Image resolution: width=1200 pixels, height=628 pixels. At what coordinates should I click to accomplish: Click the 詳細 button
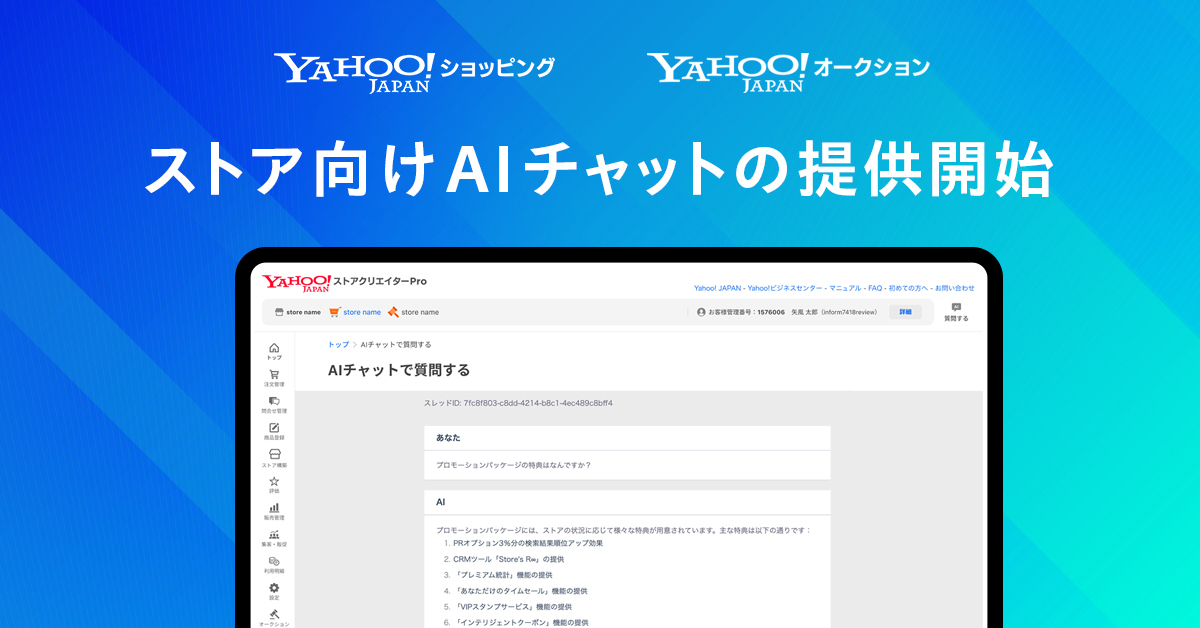point(905,312)
